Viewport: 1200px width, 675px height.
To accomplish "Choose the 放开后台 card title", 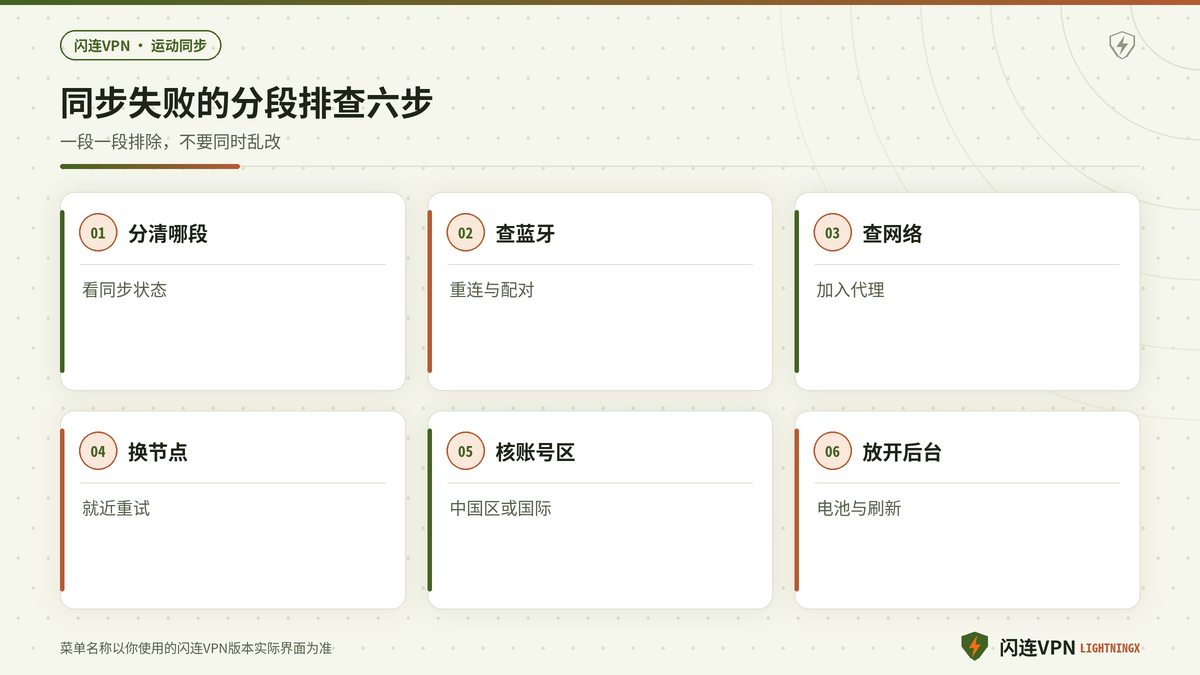I will (x=902, y=452).
